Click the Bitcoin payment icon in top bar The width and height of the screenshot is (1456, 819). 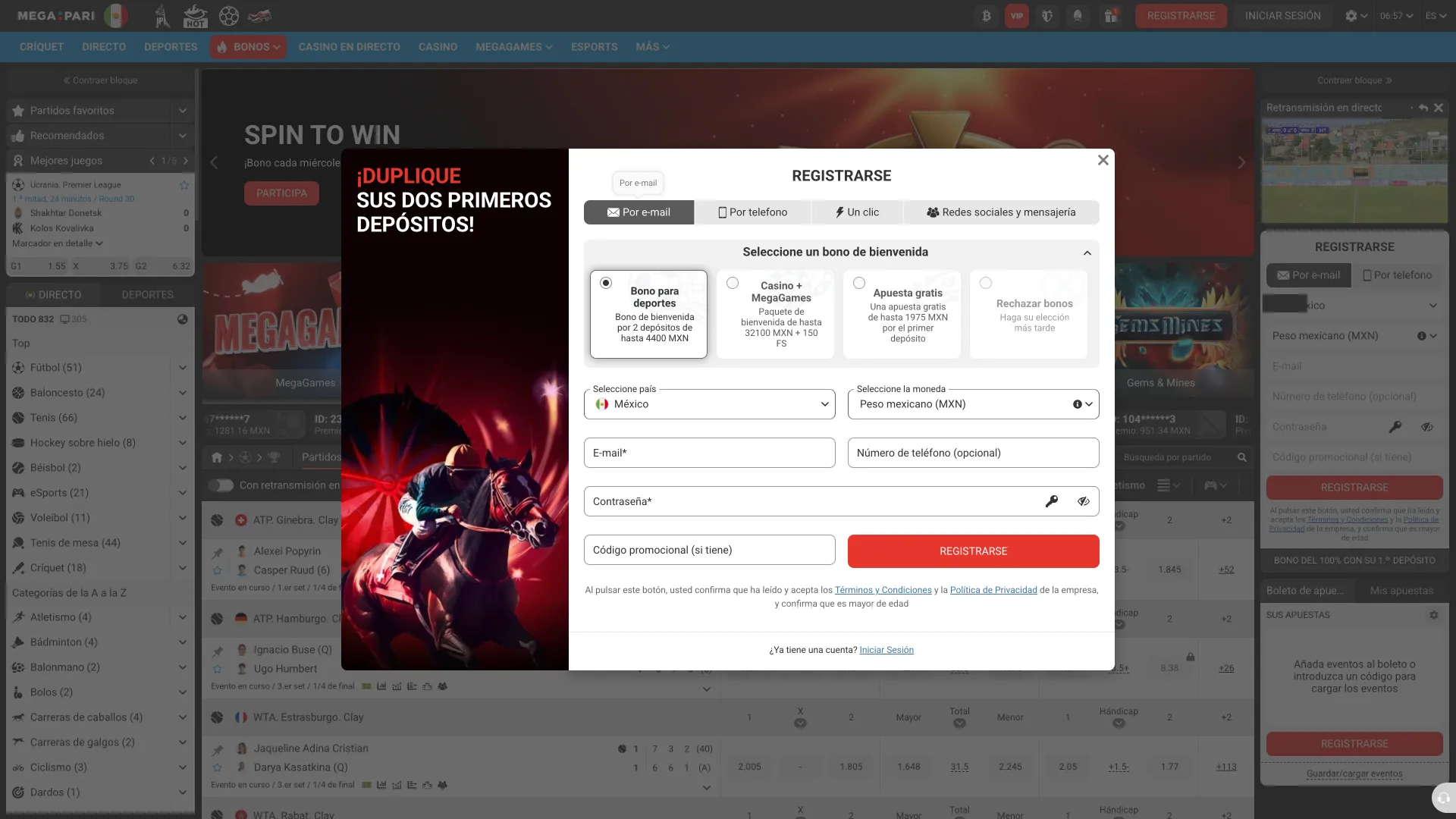987,16
